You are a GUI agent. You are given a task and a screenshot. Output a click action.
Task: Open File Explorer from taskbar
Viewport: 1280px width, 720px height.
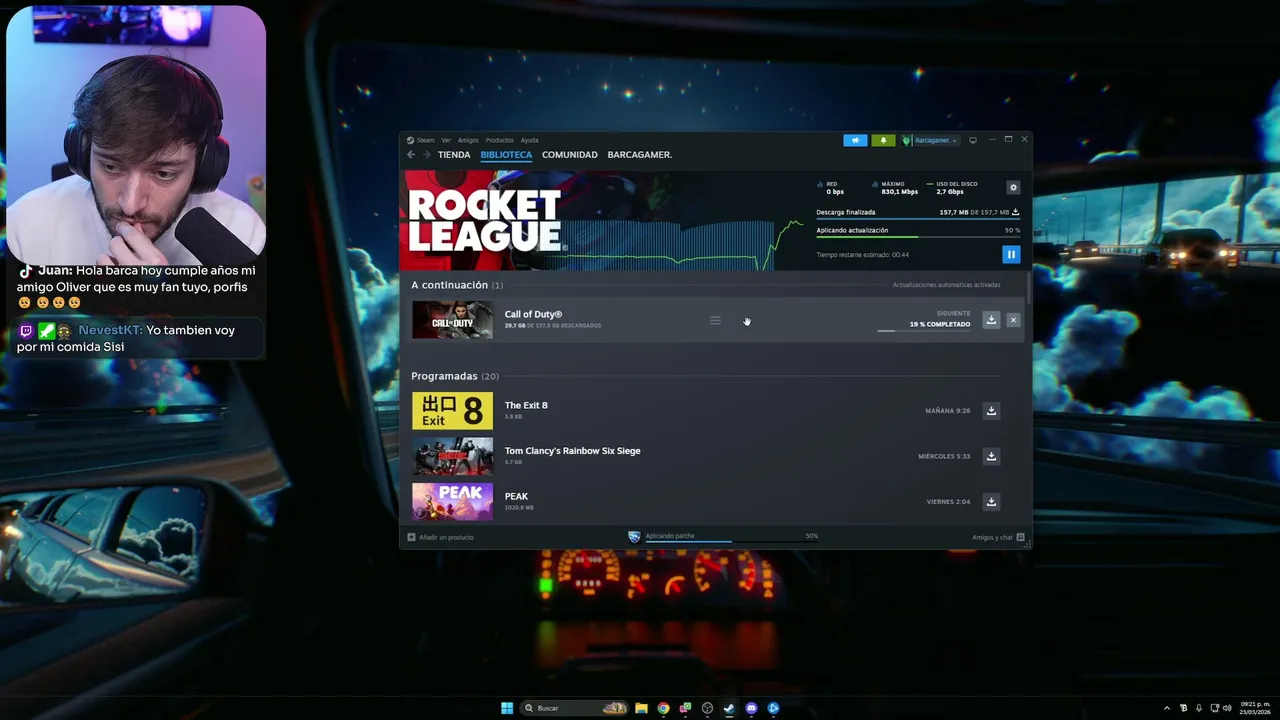641,708
